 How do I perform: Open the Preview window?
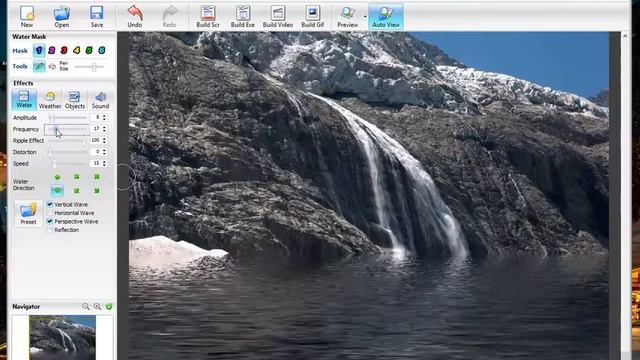[348, 16]
